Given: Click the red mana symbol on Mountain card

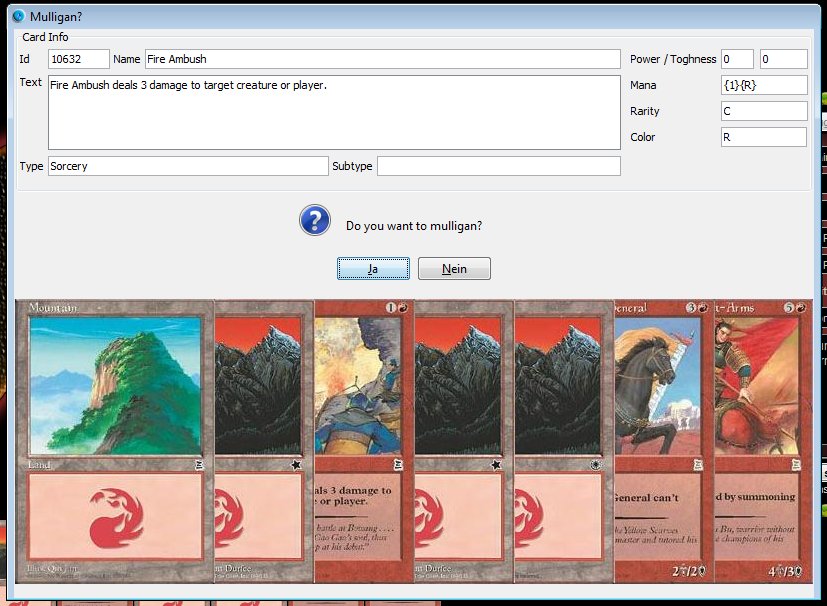Looking at the screenshot, I should 116,517.
